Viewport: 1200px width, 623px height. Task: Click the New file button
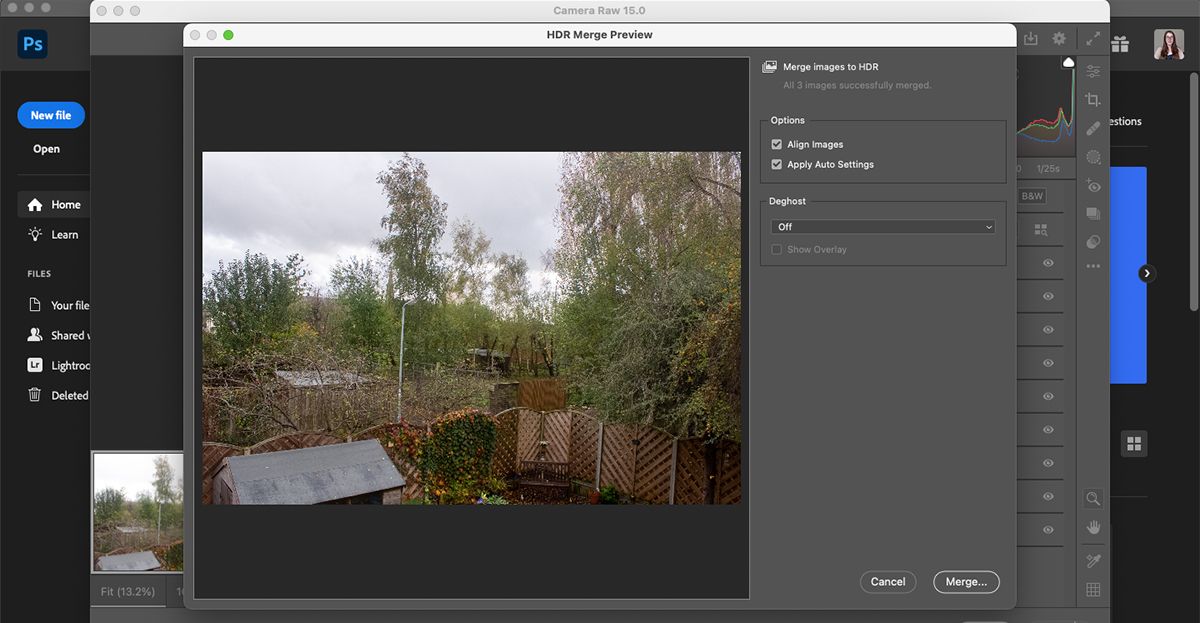pos(50,114)
